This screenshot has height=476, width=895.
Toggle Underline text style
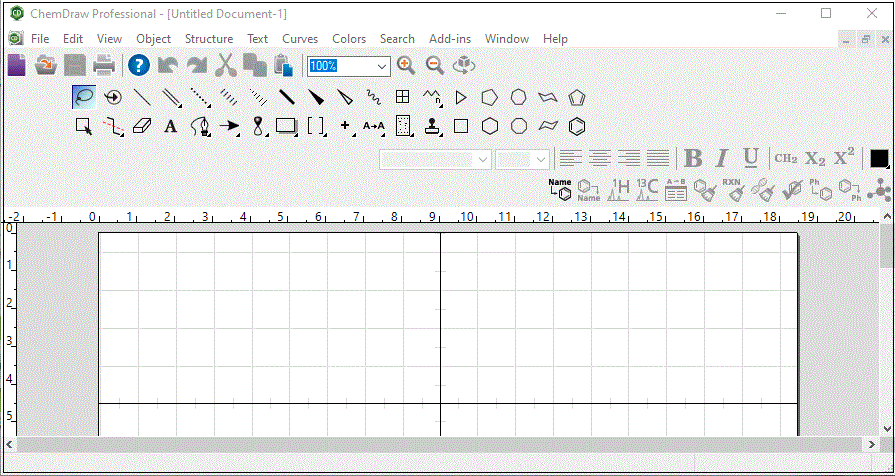[751, 158]
